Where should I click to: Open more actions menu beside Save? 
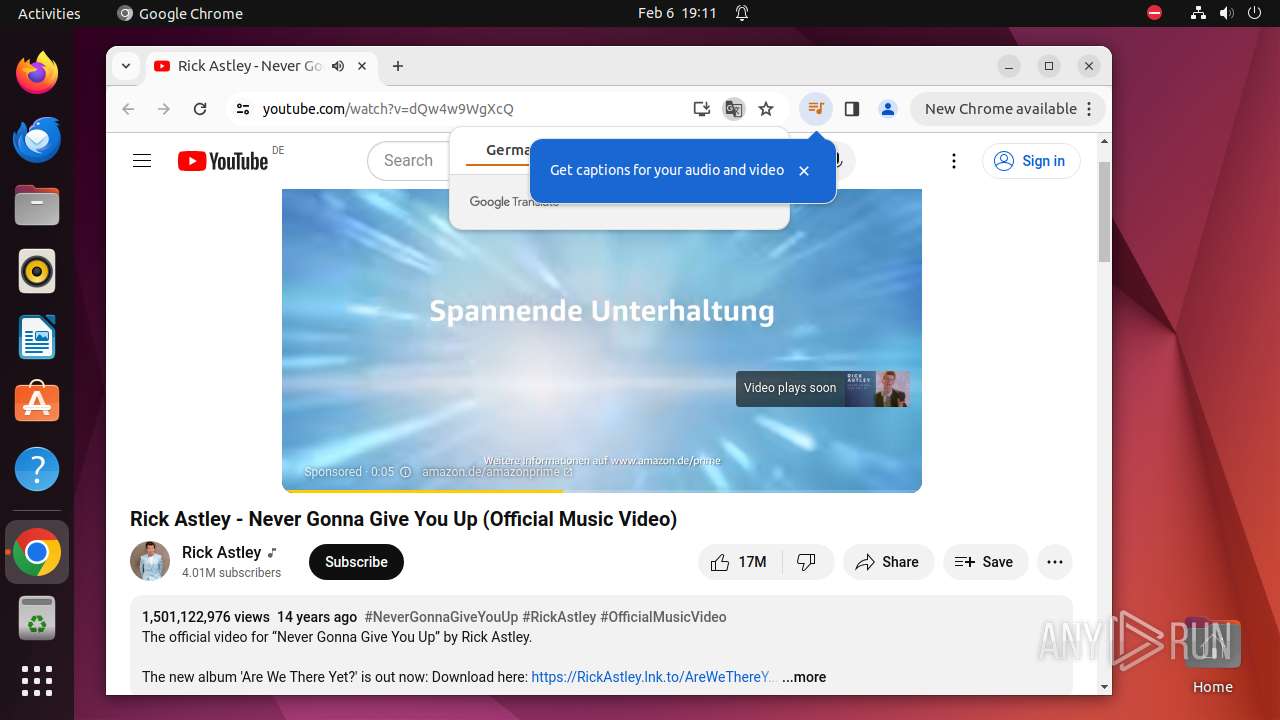pos(1055,562)
